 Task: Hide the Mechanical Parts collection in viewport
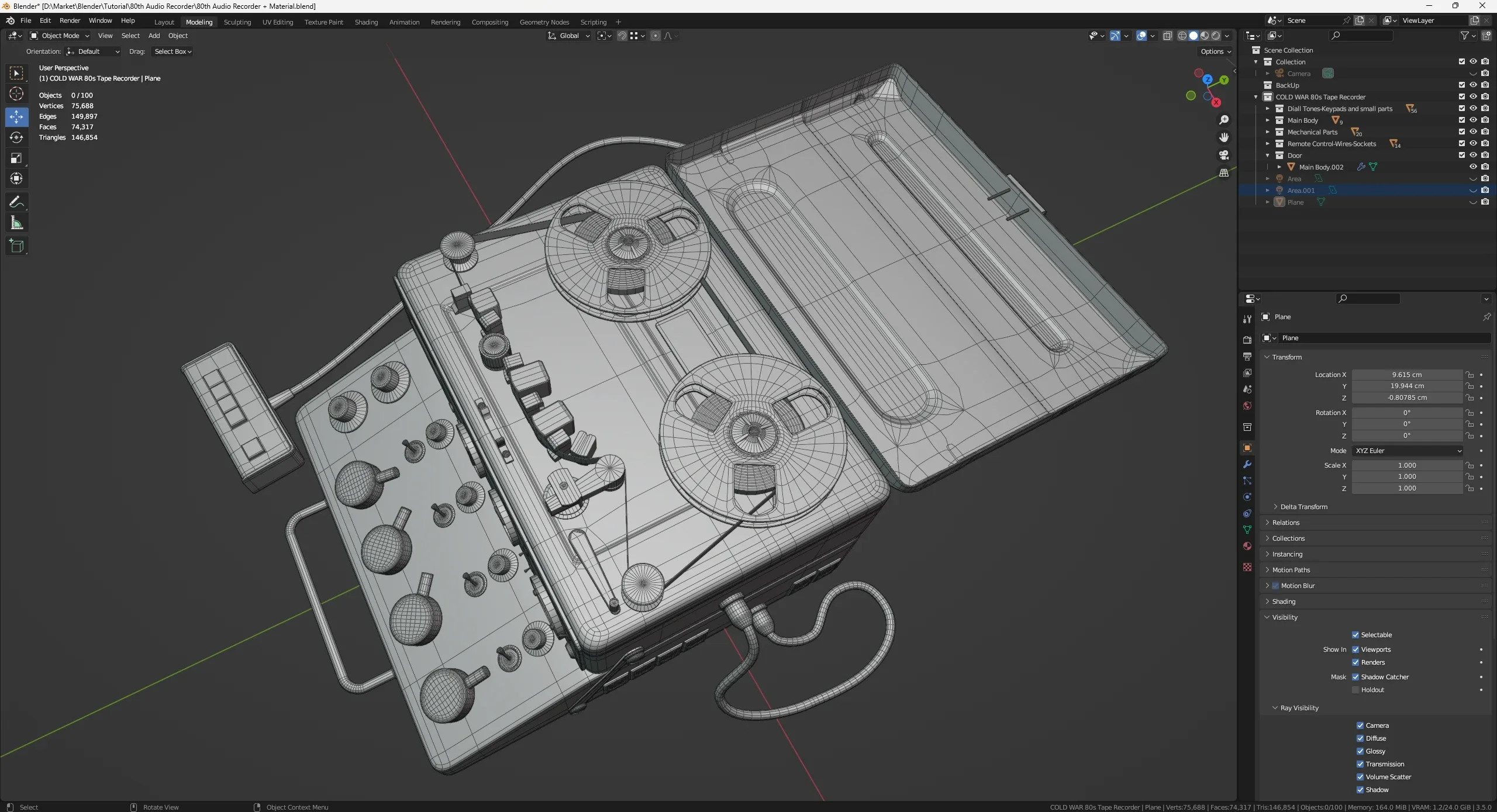pos(1473,132)
